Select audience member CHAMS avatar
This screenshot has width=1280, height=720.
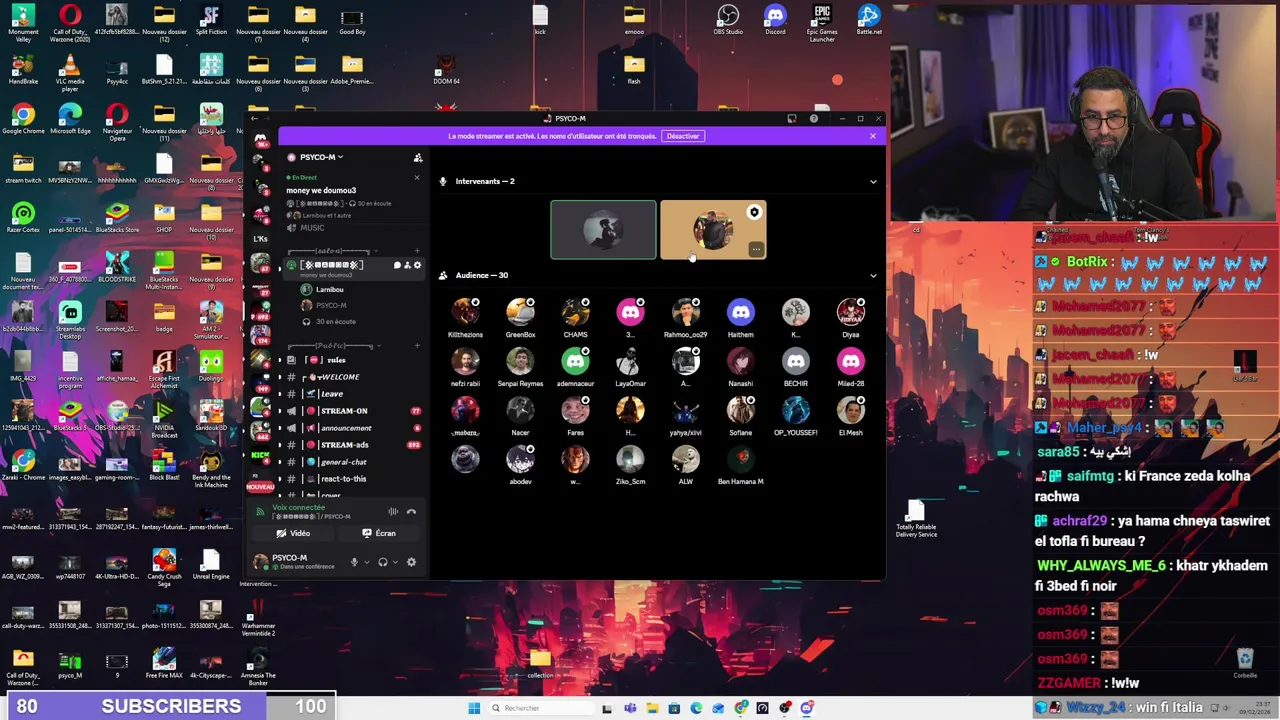coord(575,313)
